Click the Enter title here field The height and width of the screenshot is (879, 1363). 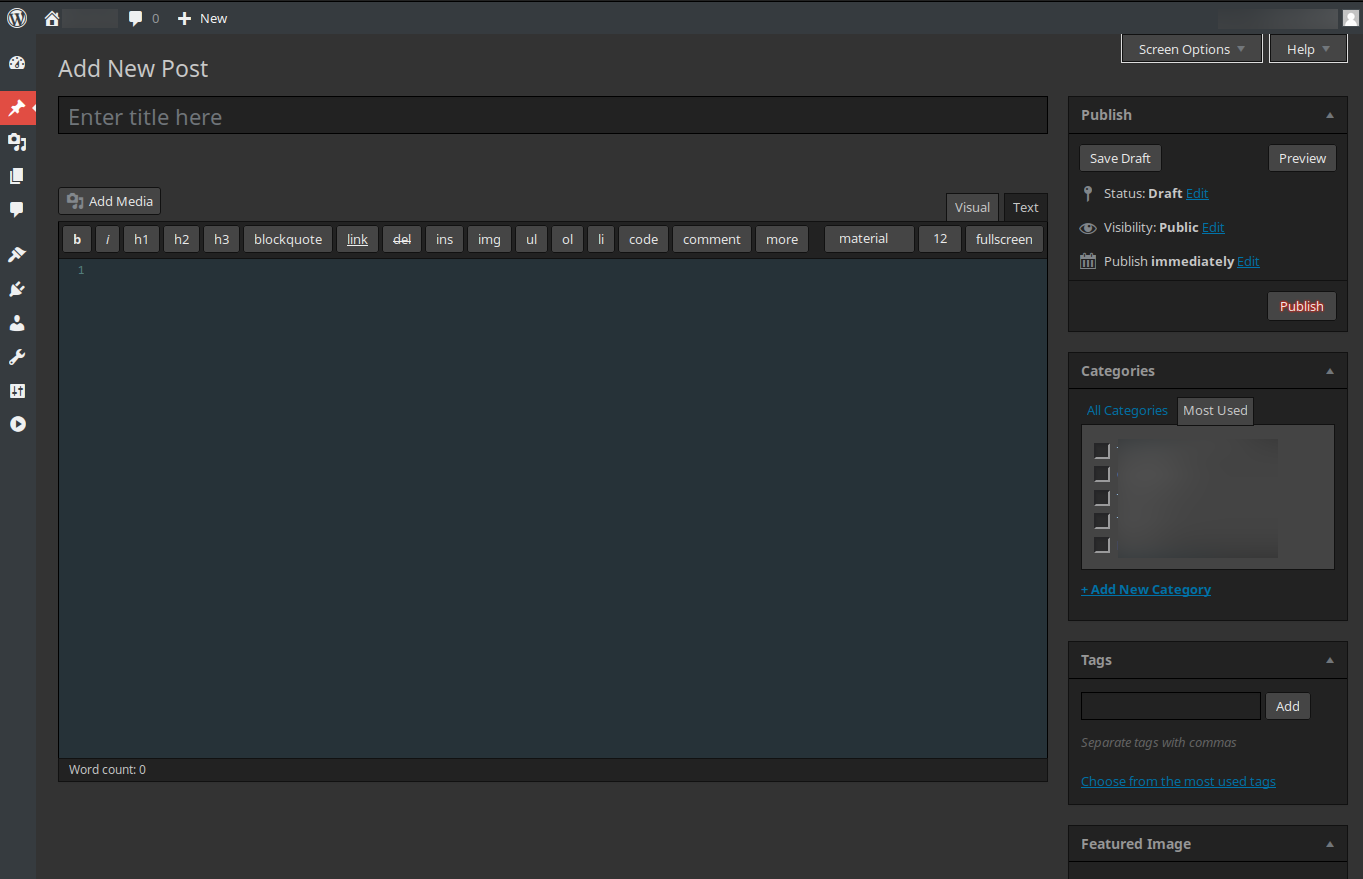coord(552,115)
